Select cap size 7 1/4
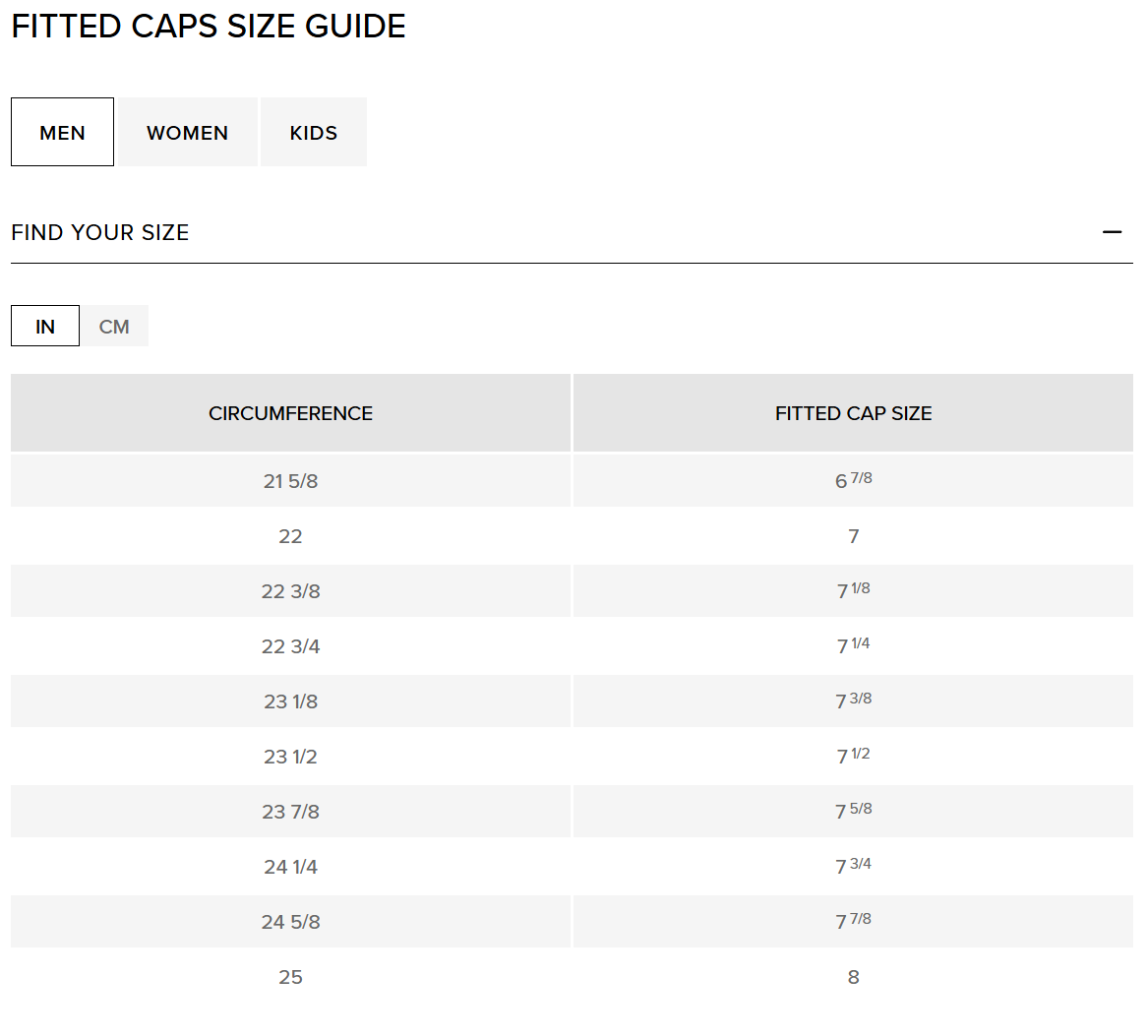Viewport: 1148px width, 1036px height. [x=853, y=645]
